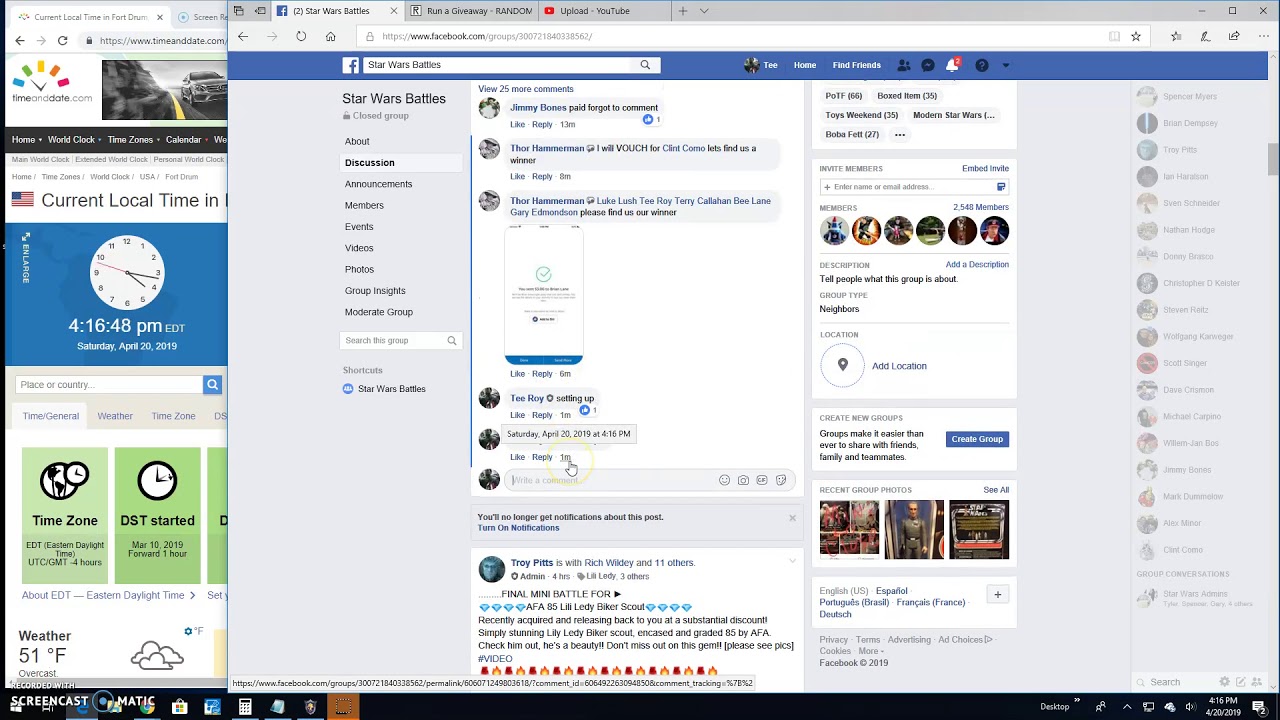The height and width of the screenshot is (720, 1280).
Task: Open Members in group sidebar
Action: [x=364, y=205]
